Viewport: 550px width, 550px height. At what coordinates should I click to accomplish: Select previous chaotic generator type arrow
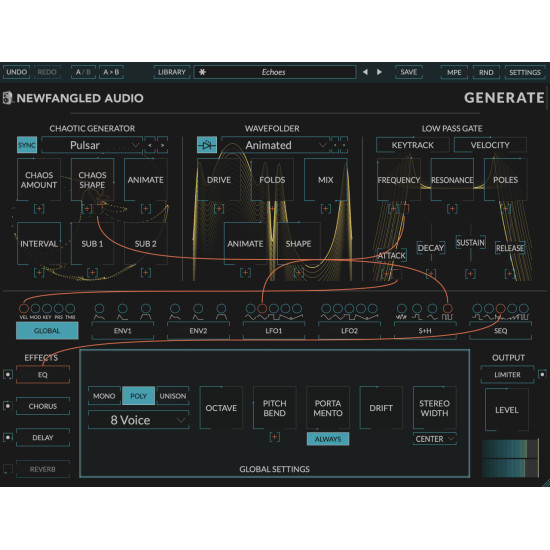150,145
